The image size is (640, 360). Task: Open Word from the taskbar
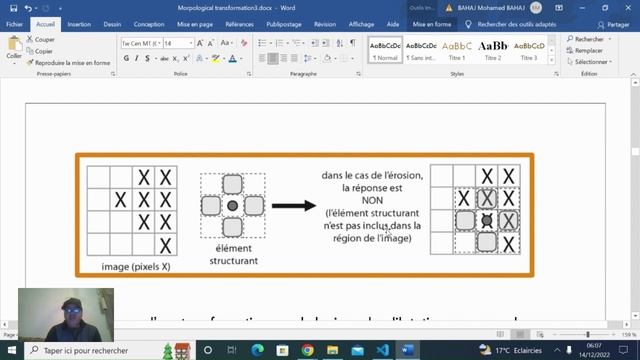[x=407, y=350]
